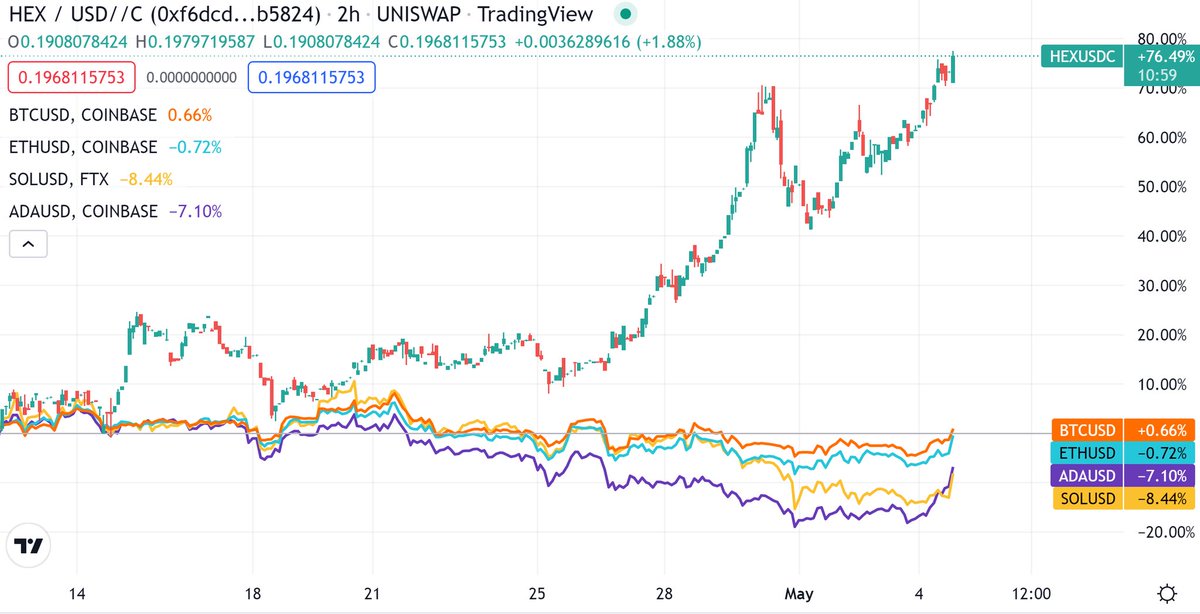Image resolution: width=1200 pixels, height=614 pixels.
Task: Click the 20.00% price axis label
Action: tap(1161, 335)
